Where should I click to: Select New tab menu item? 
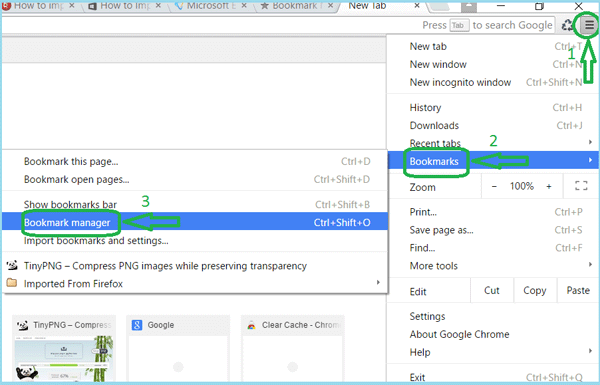pyautogui.click(x=491, y=46)
